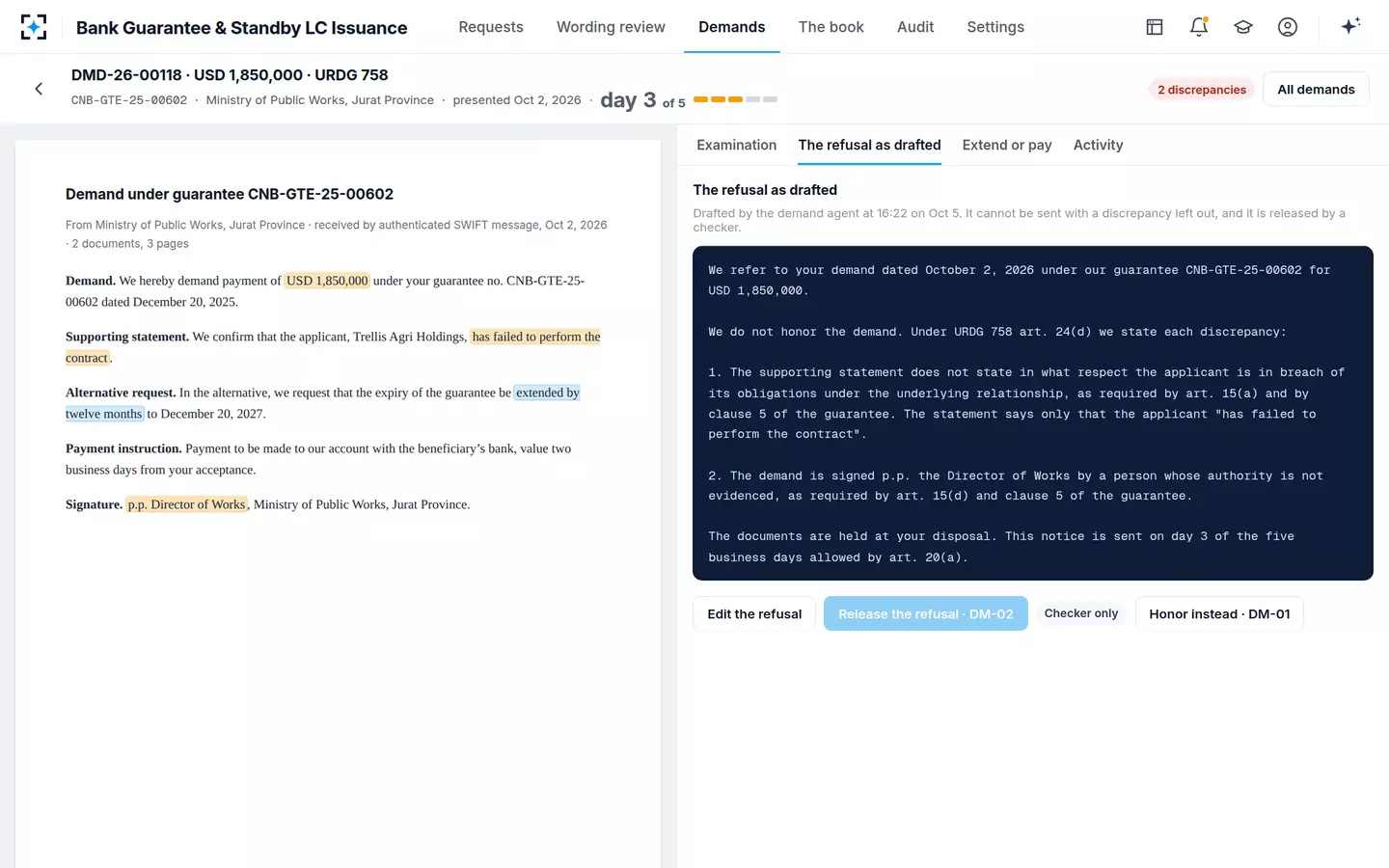Click the Checker only label

[x=1081, y=613]
